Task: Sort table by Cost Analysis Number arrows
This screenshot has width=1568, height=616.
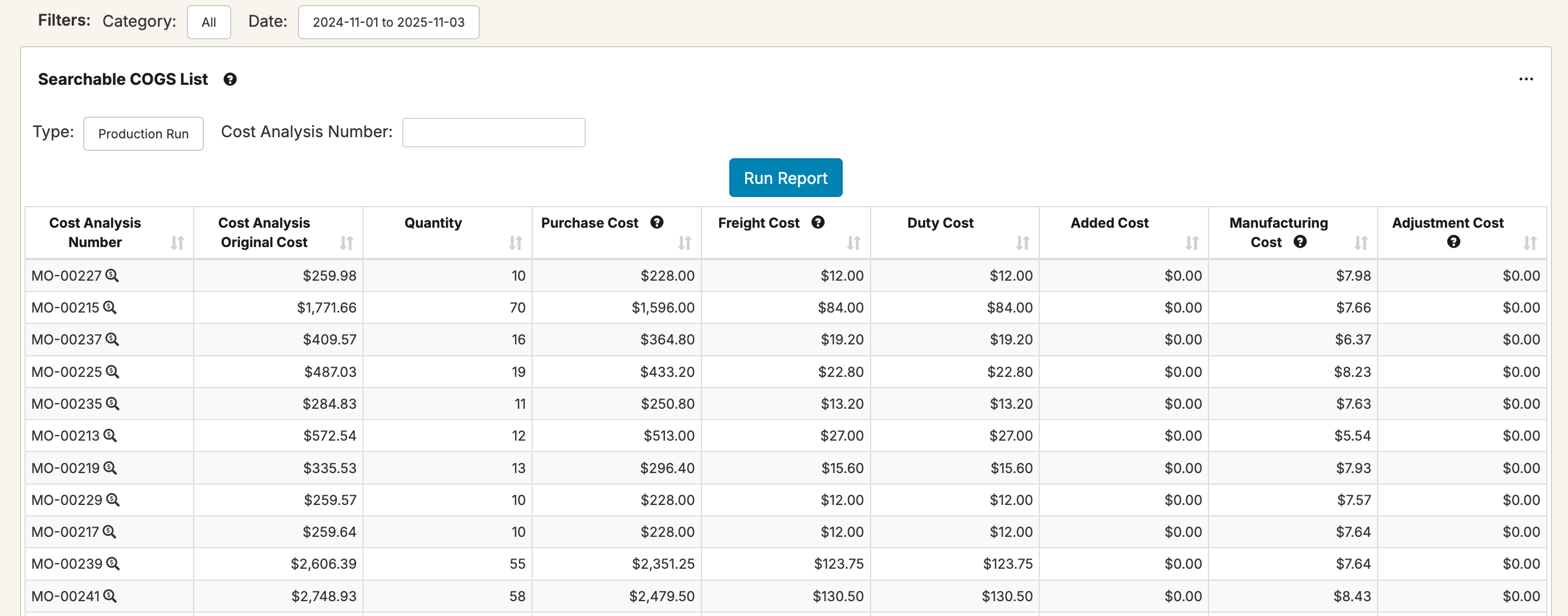Action: pos(177,243)
